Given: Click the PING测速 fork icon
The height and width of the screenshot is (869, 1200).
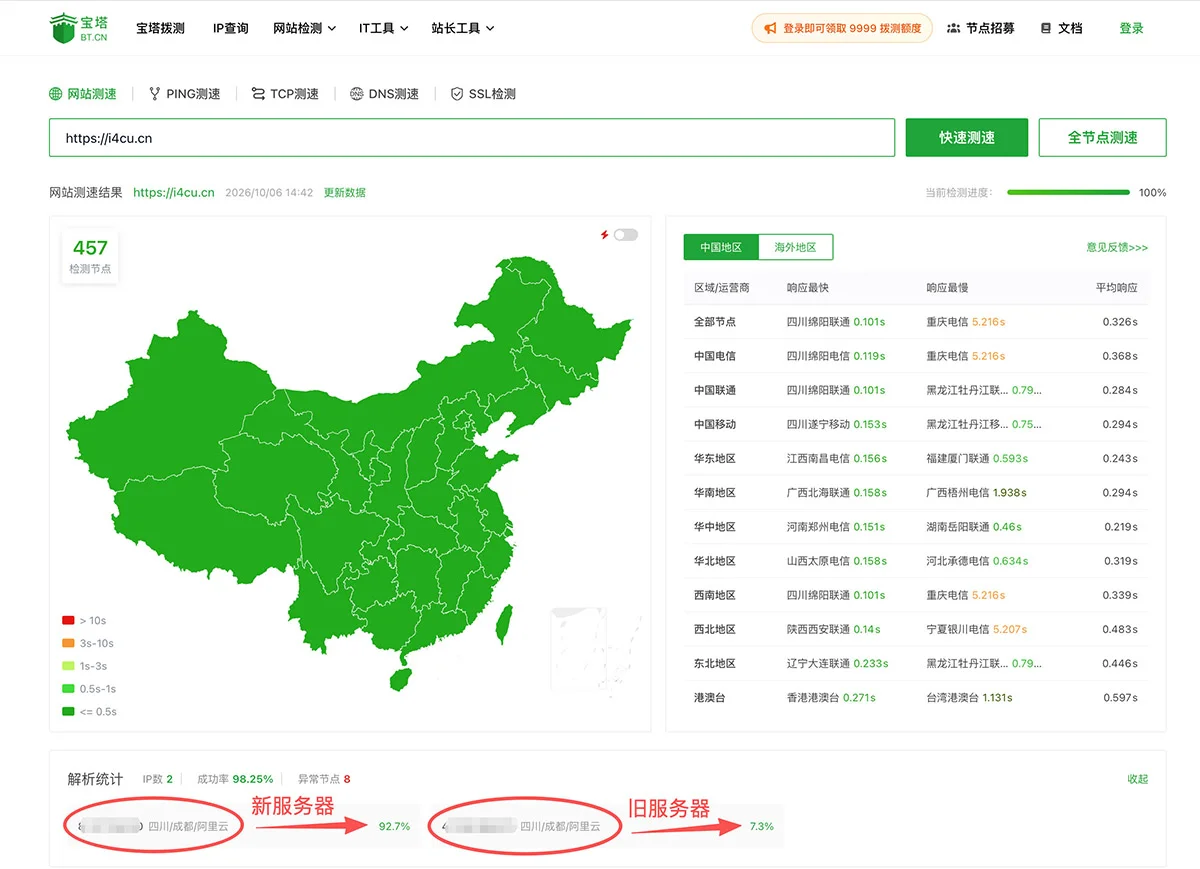Looking at the screenshot, I should [x=155, y=94].
